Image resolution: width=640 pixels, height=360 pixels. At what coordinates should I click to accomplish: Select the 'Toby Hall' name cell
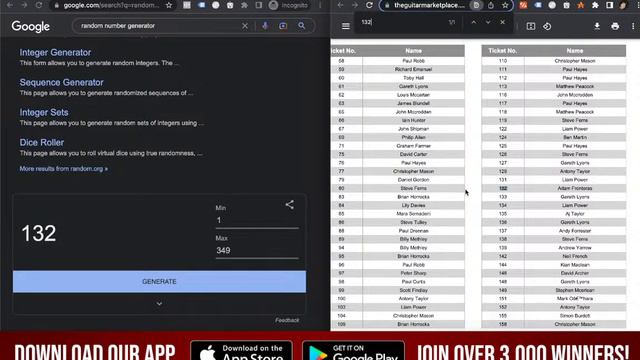pos(413,78)
